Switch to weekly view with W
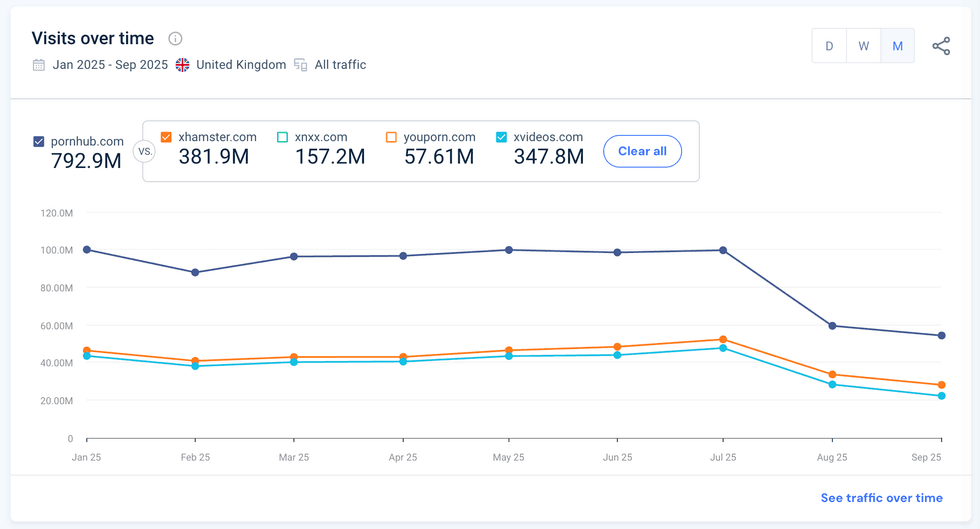 (x=864, y=46)
